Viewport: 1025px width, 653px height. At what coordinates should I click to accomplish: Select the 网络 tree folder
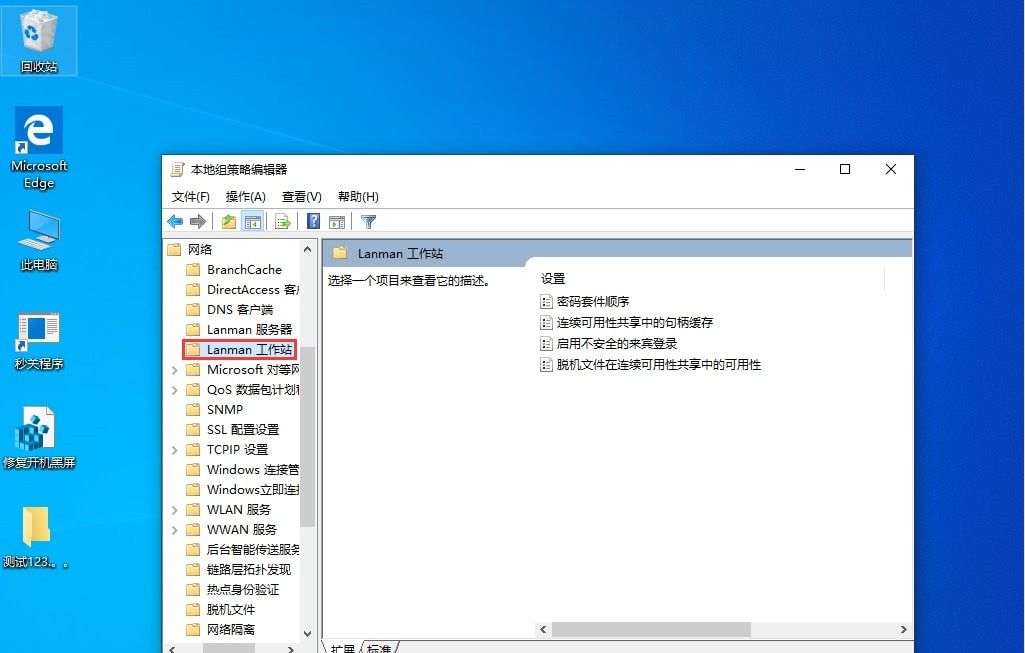199,249
